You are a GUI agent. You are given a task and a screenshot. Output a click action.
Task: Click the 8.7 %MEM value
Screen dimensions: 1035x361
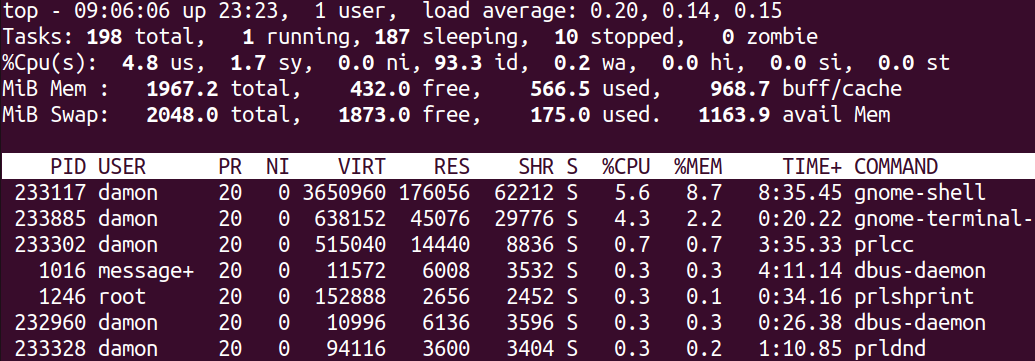tap(704, 193)
